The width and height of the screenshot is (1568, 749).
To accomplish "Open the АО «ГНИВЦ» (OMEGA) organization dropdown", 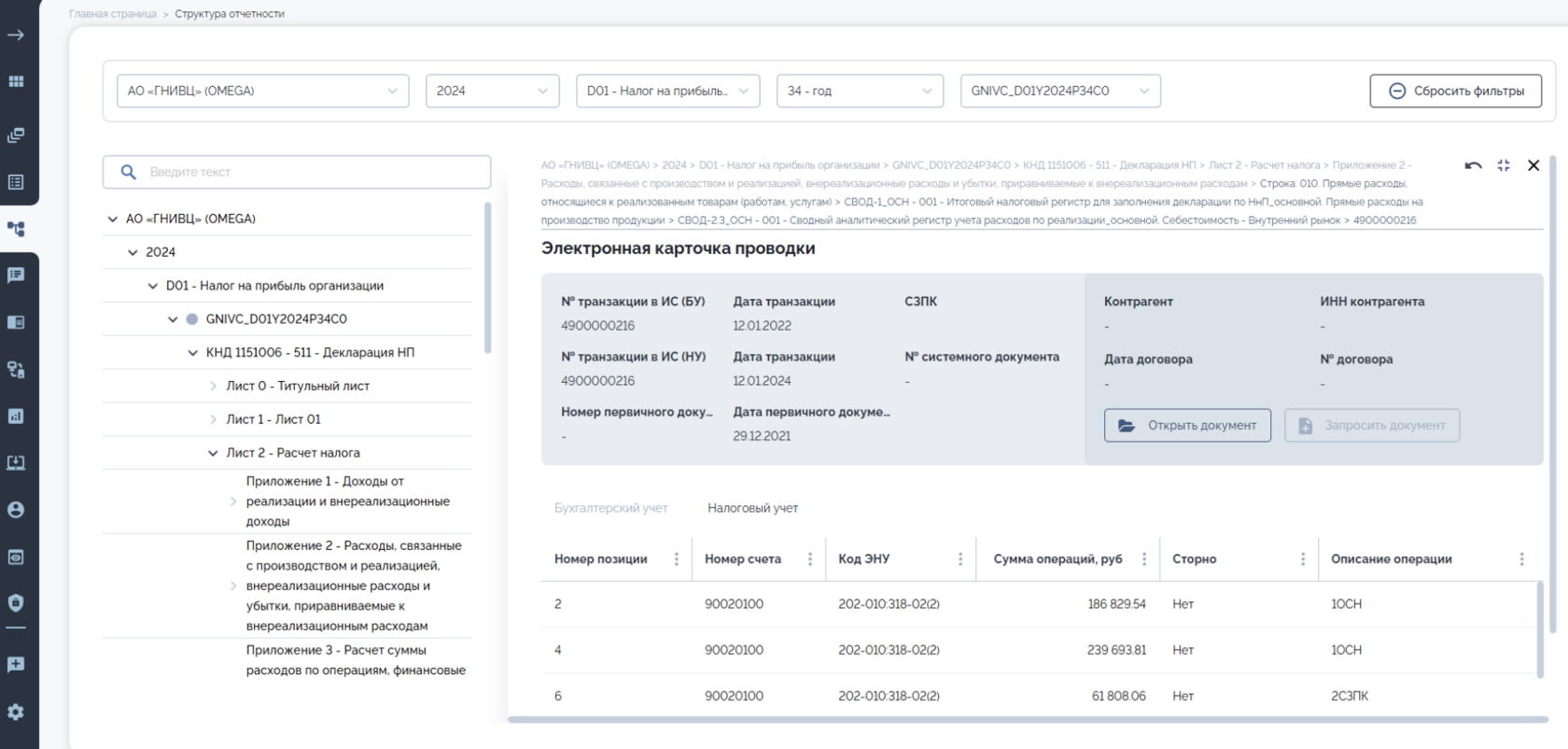I will click(262, 91).
